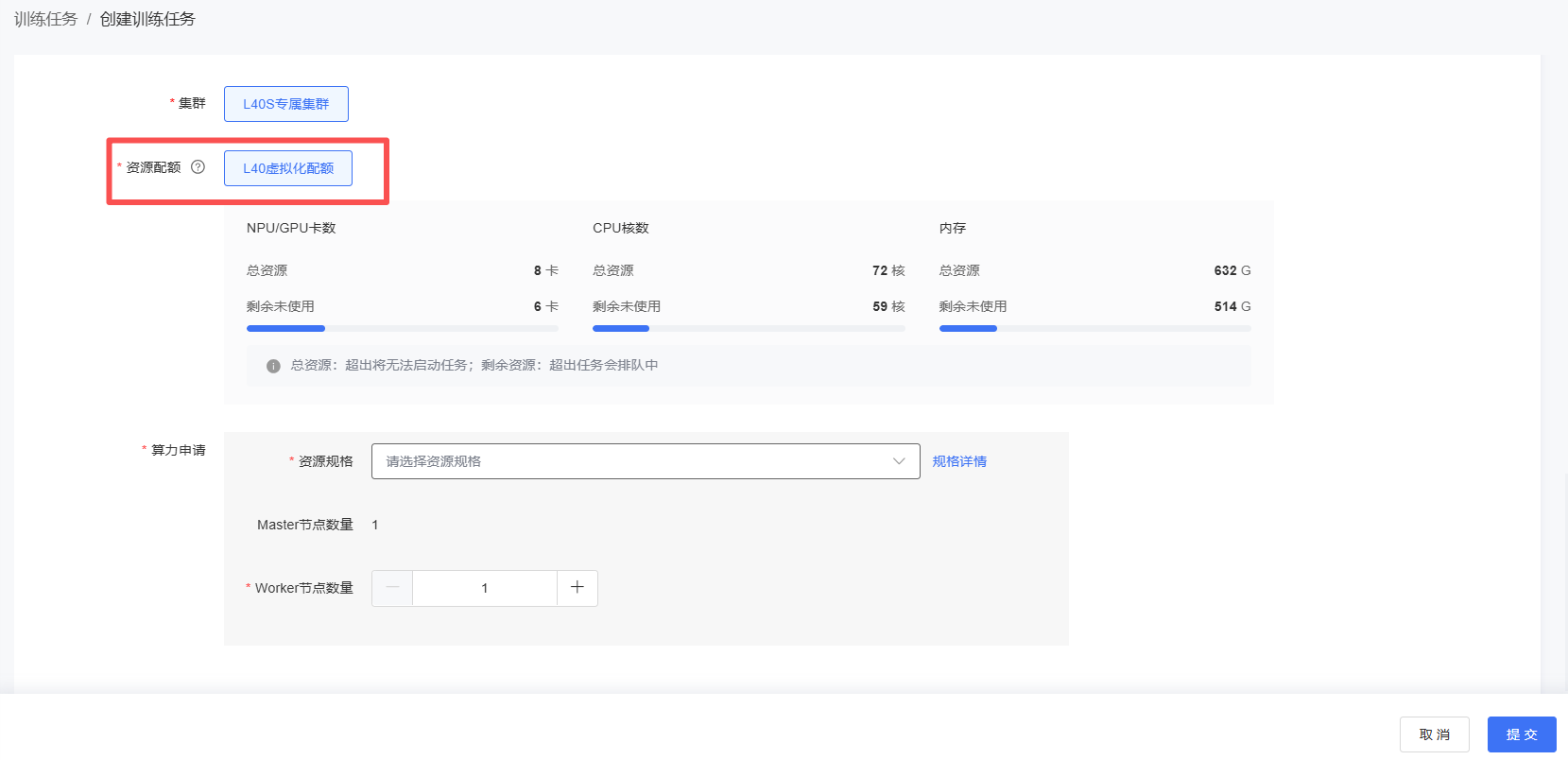Image resolution: width=1568 pixels, height=760 pixels.
Task: Choose the L40虚拟化配额 quota option
Action: (x=287, y=168)
